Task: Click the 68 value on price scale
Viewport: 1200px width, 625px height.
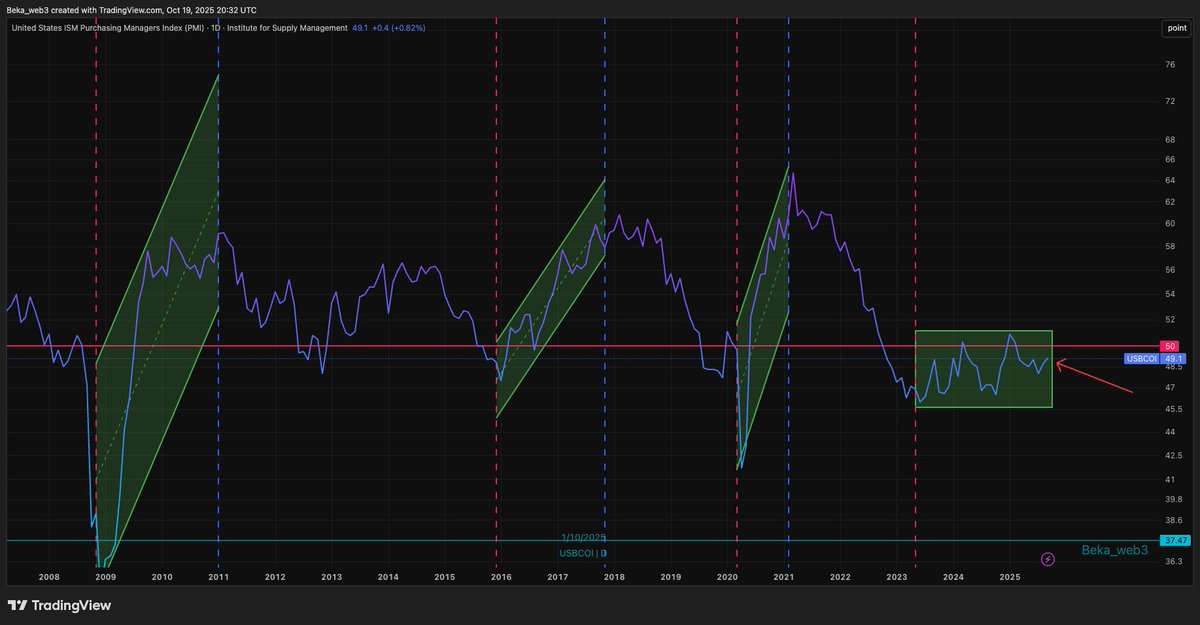Action: pos(1170,140)
